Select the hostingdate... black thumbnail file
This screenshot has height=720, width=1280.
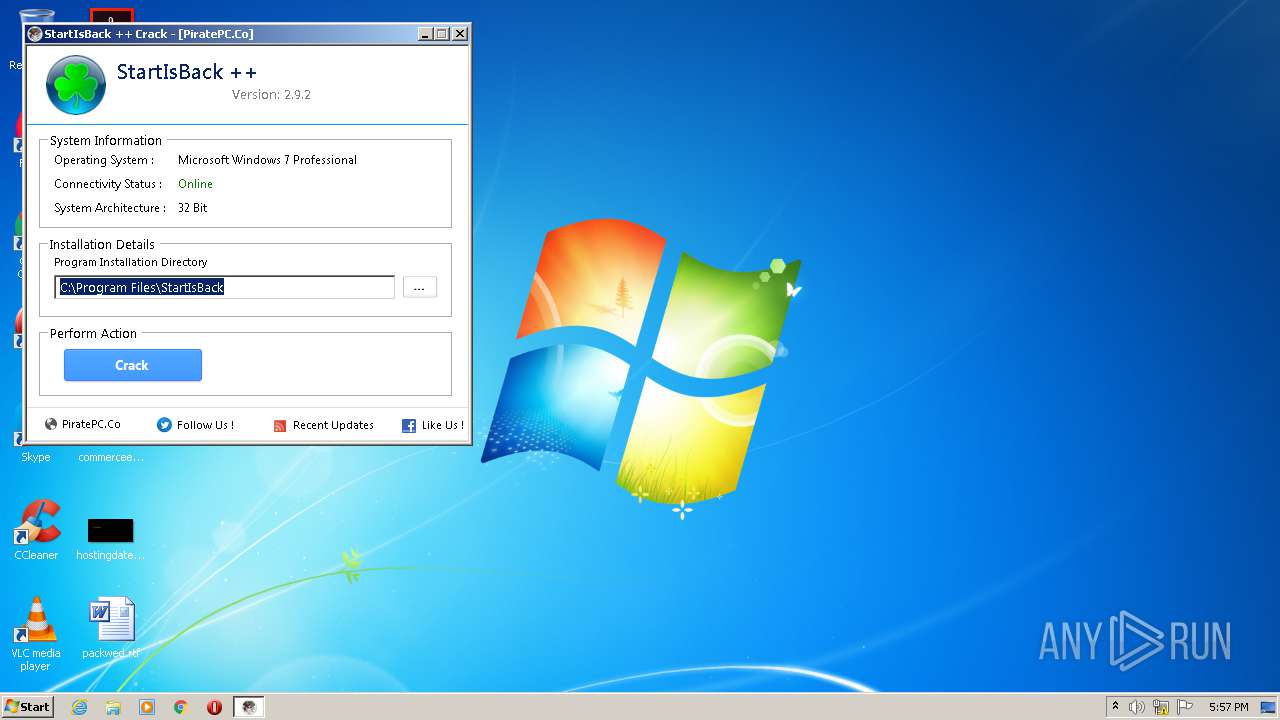(x=110, y=538)
